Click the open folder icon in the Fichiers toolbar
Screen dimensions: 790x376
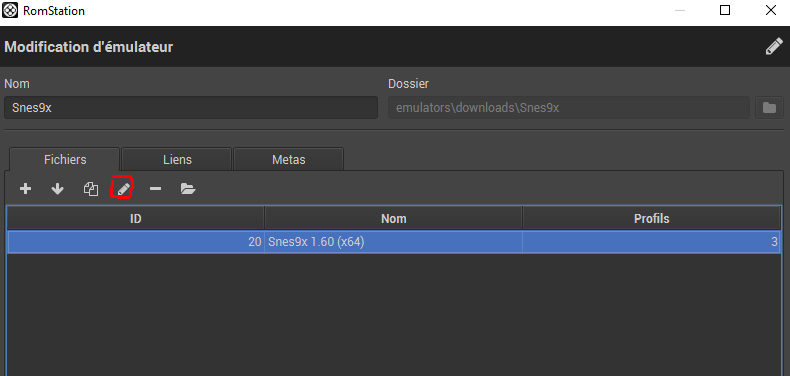point(188,189)
